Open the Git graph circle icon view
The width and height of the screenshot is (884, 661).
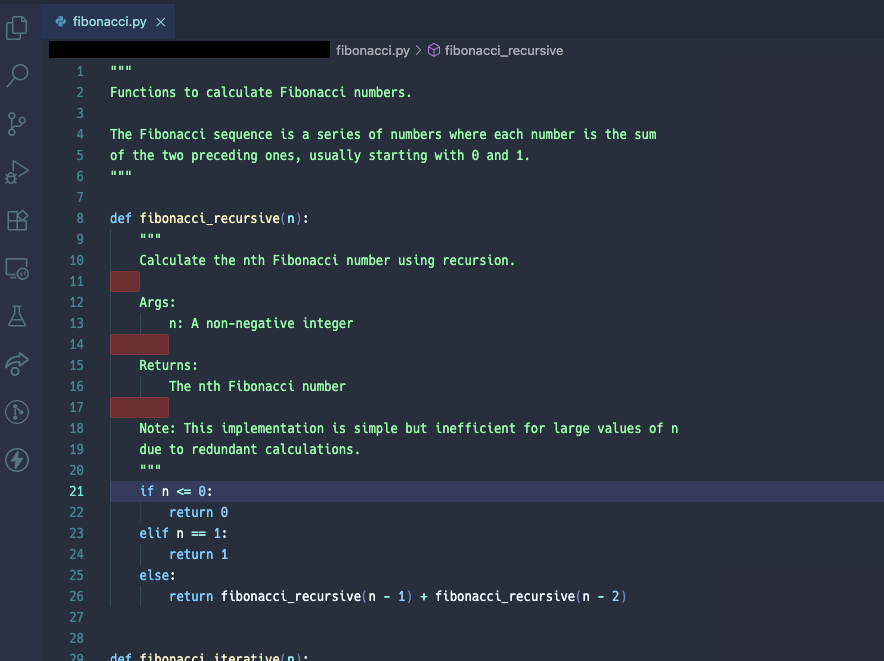(17, 412)
